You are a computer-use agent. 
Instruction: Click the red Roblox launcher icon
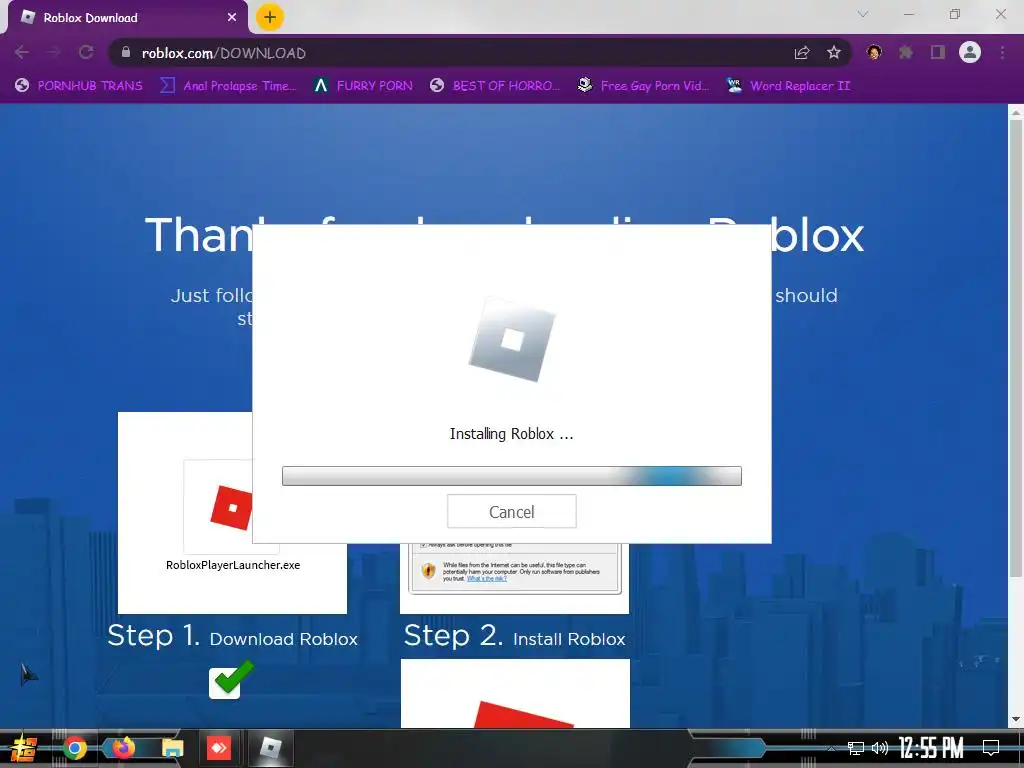(x=232, y=507)
